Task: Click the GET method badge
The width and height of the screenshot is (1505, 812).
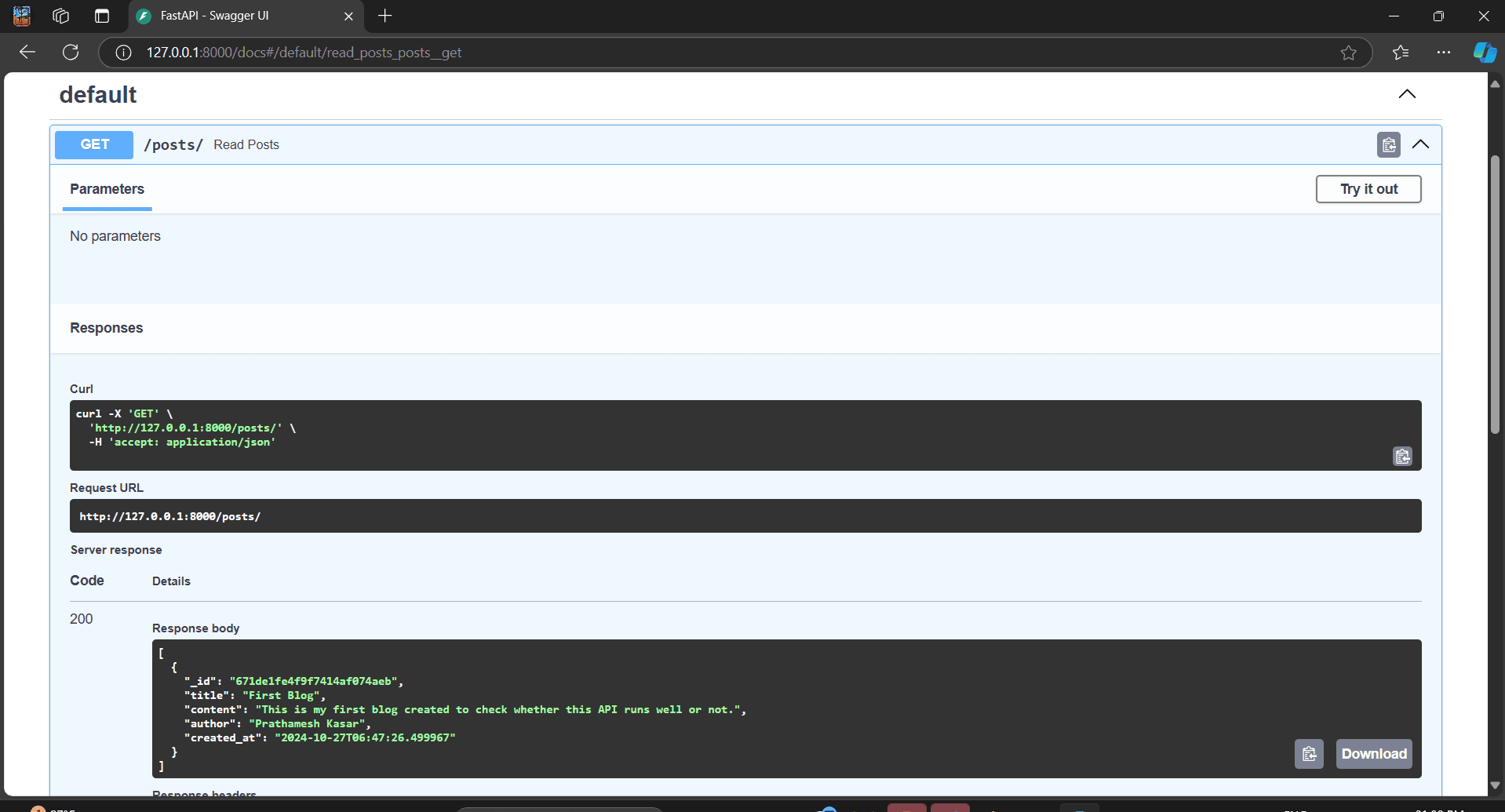Action: pyautogui.click(x=94, y=144)
